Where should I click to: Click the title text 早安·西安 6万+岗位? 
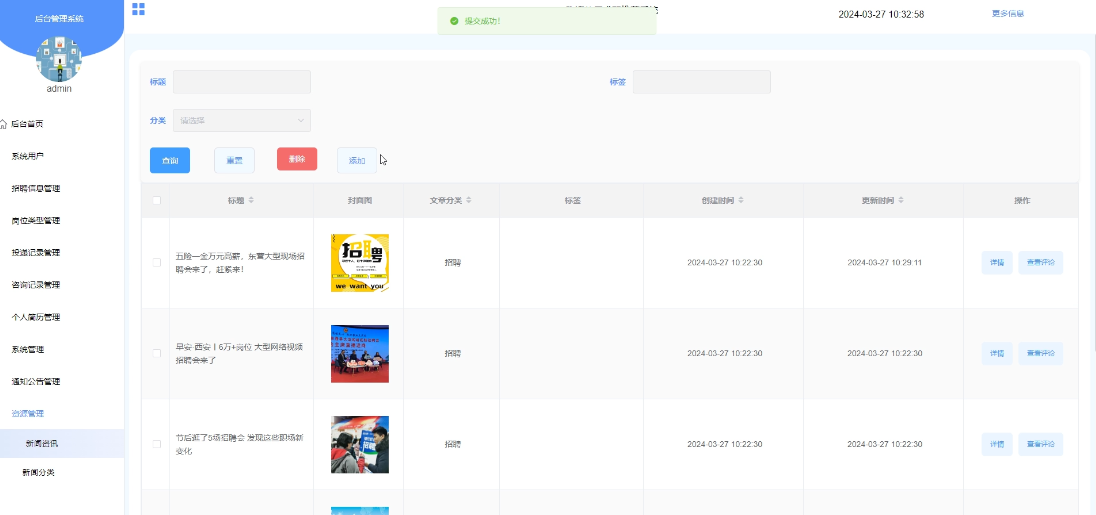(x=239, y=354)
